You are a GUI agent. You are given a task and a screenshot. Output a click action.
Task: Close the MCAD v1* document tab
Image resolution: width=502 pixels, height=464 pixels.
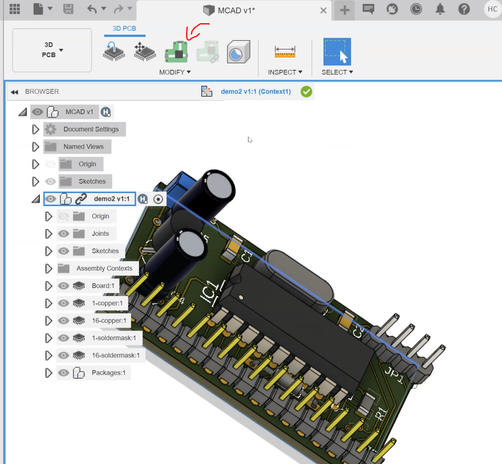point(323,11)
